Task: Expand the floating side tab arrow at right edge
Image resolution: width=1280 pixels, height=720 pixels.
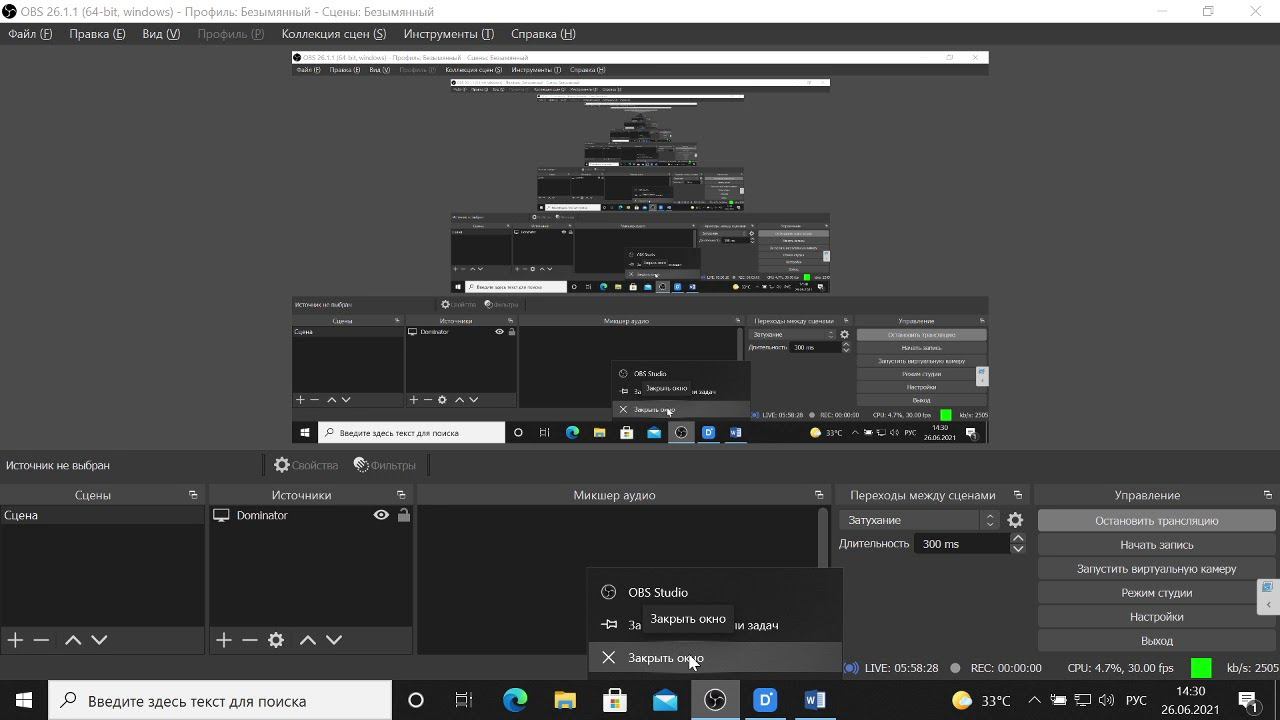Action: pyautogui.click(x=1268, y=605)
